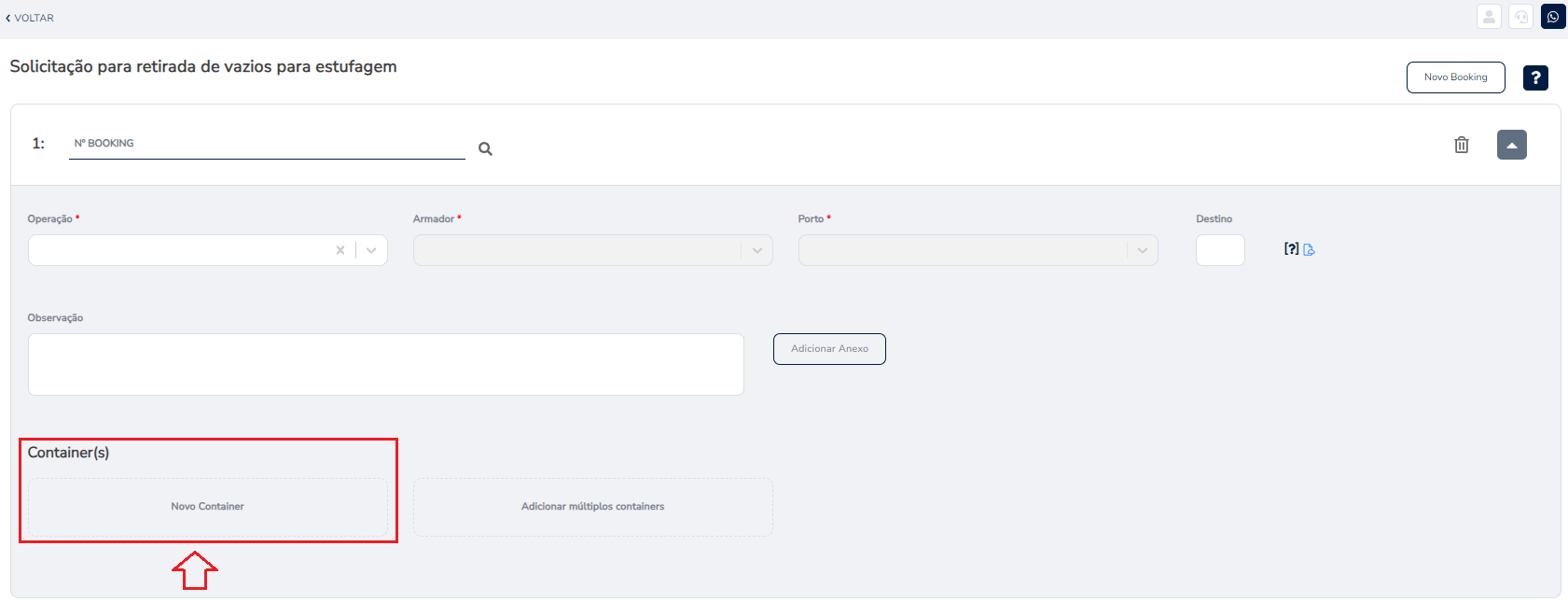Clear the Operação selection with X
1568x602 pixels.
340,250
